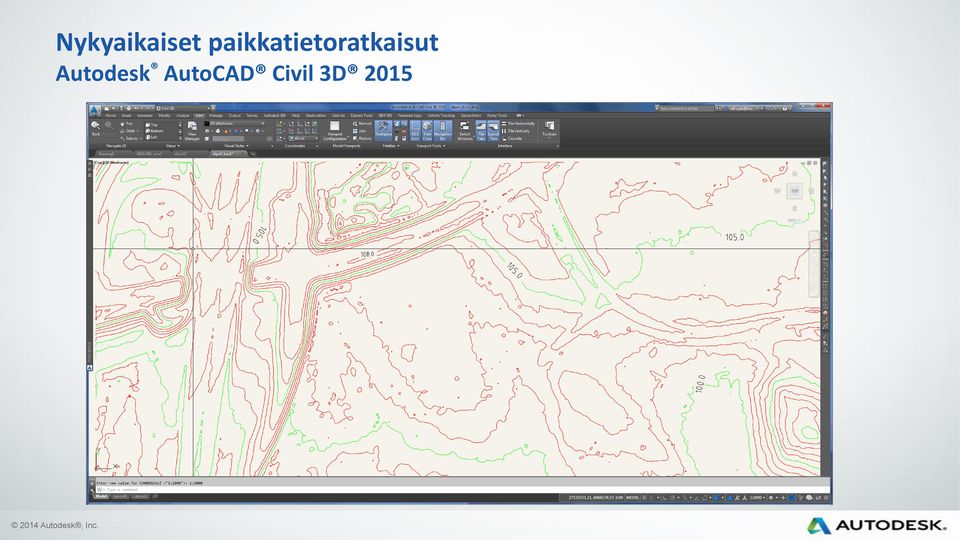The image size is (960, 540).
Task: Expand the Visual Styles panel
Action: pyautogui.click(x=236, y=146)
